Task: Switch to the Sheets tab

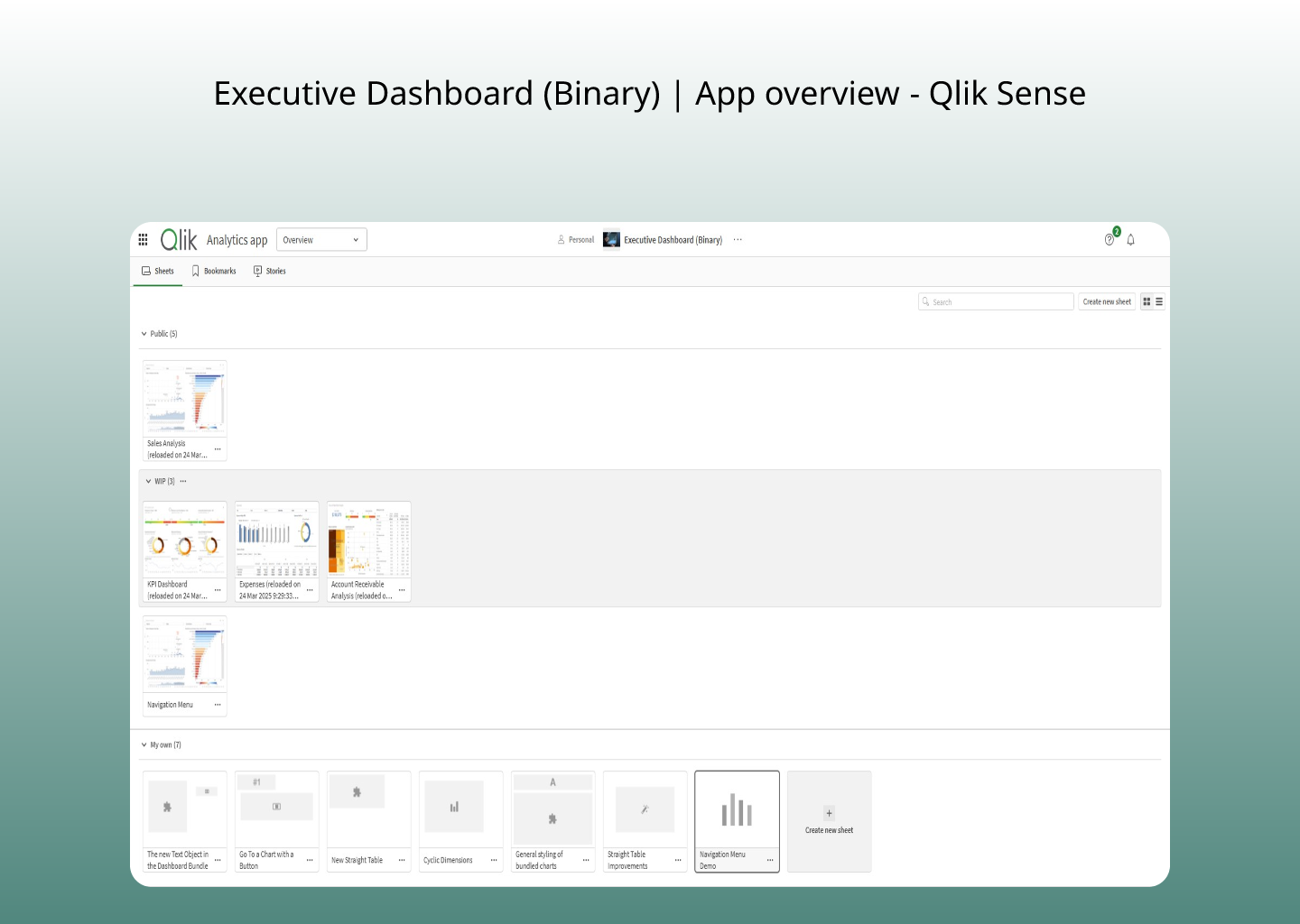Action: pos(158,271)
